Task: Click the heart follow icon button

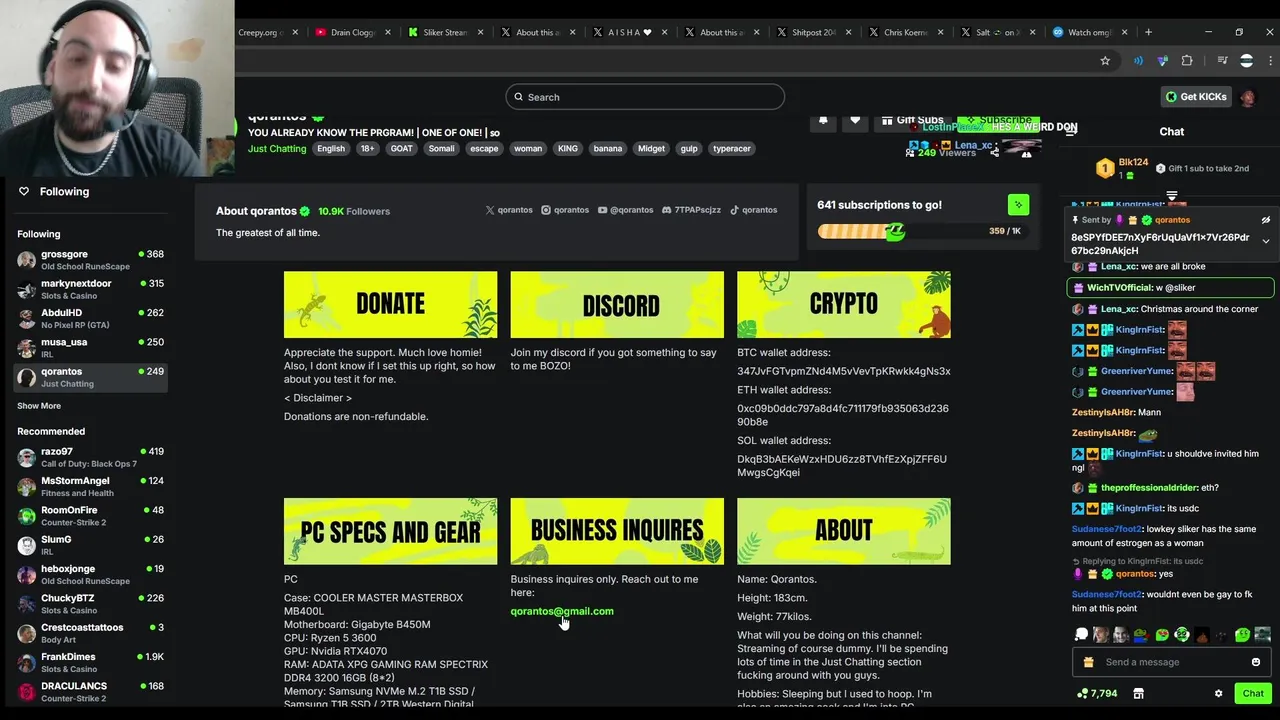Action: pyautogui.click(x=855, y=120)
